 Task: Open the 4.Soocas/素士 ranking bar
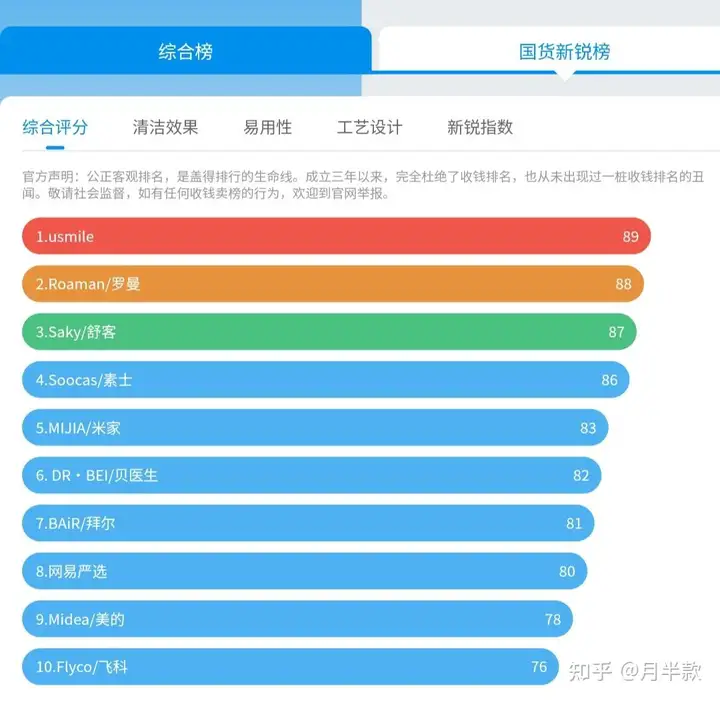coord(326,380)
